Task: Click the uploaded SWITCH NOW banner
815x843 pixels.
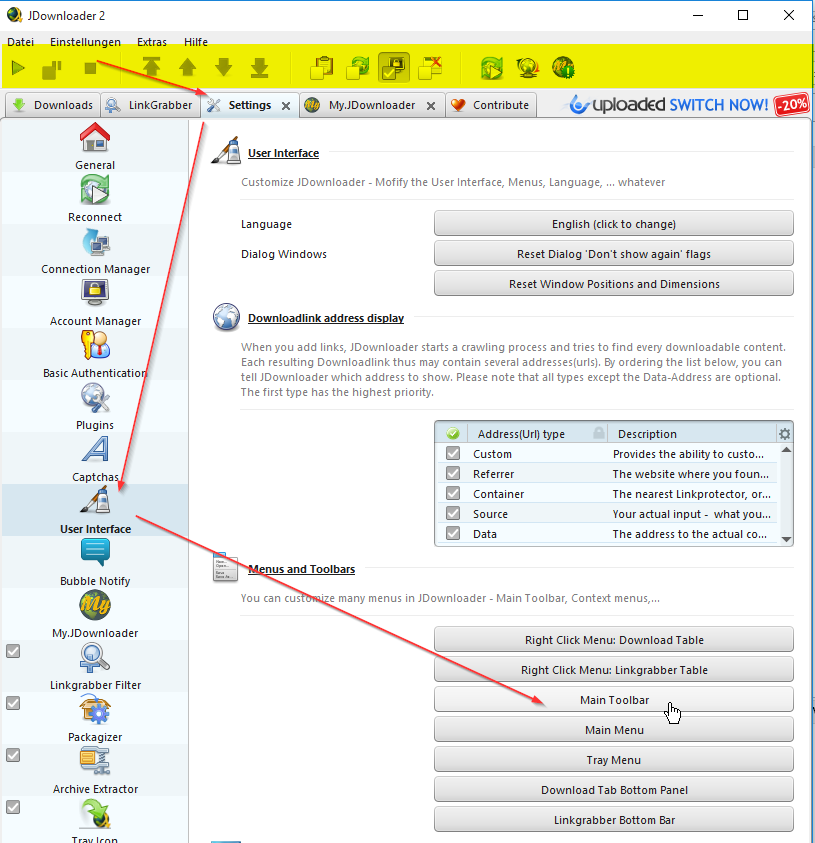Action: point(689,104)
